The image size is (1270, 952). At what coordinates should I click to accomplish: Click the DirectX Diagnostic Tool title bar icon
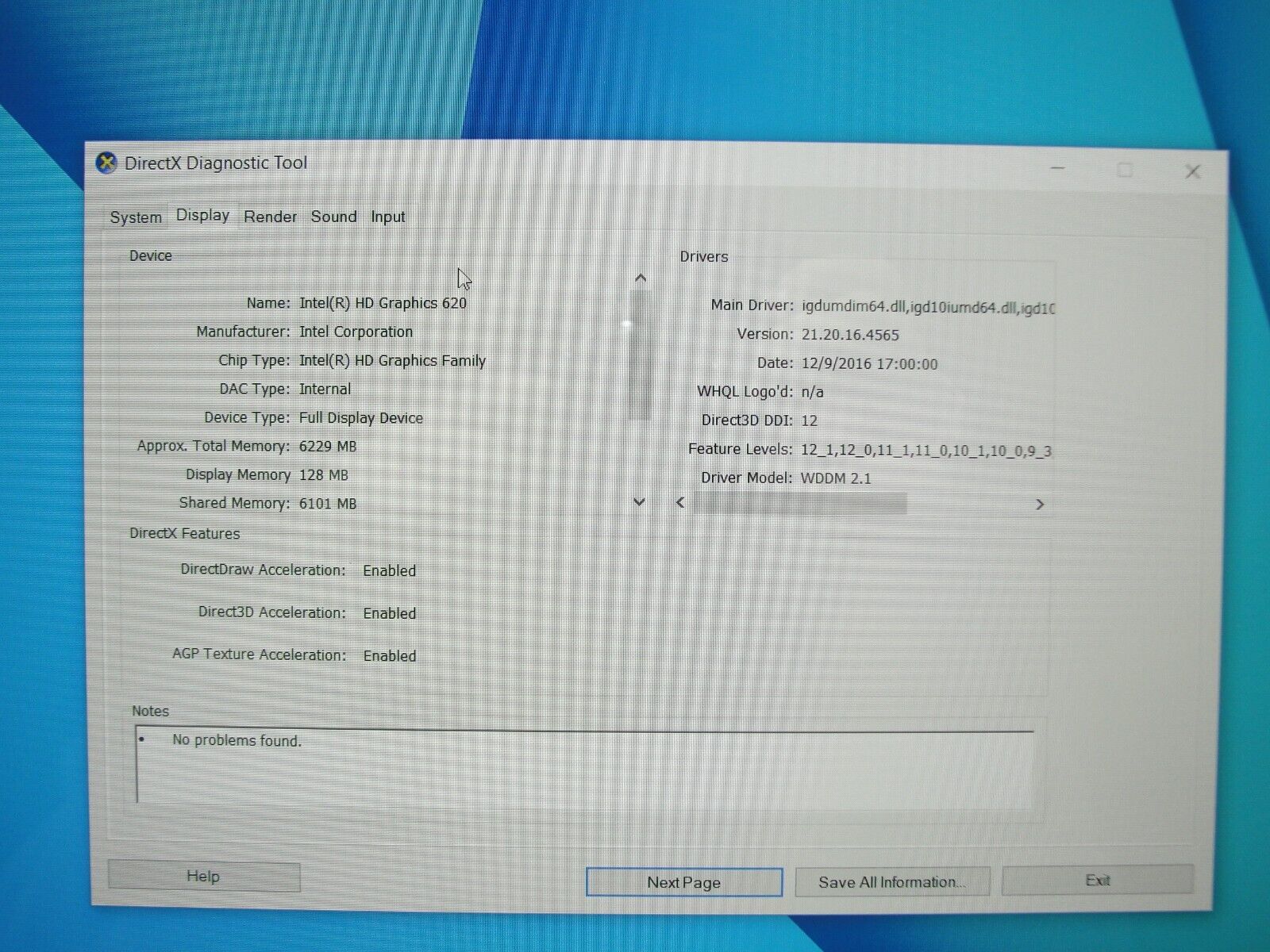tap(105, 163)
